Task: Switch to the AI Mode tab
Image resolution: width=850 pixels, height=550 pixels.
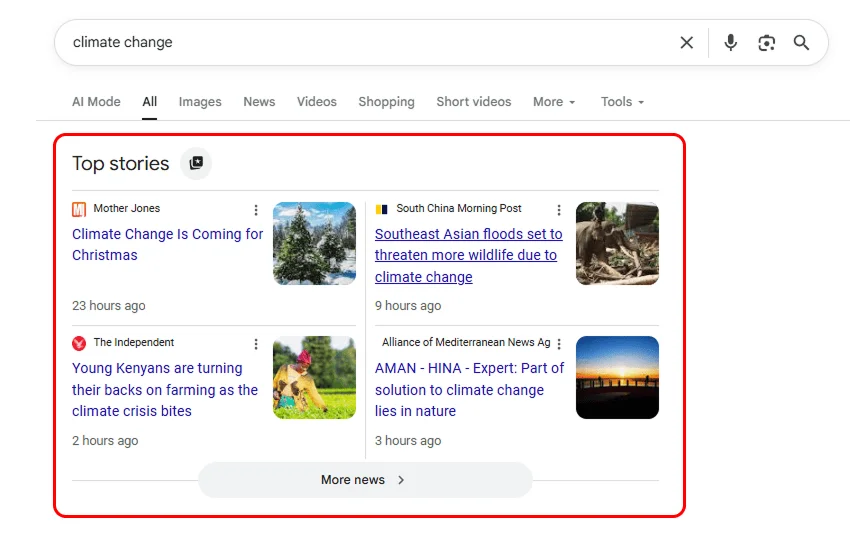Action: (96, 101)
